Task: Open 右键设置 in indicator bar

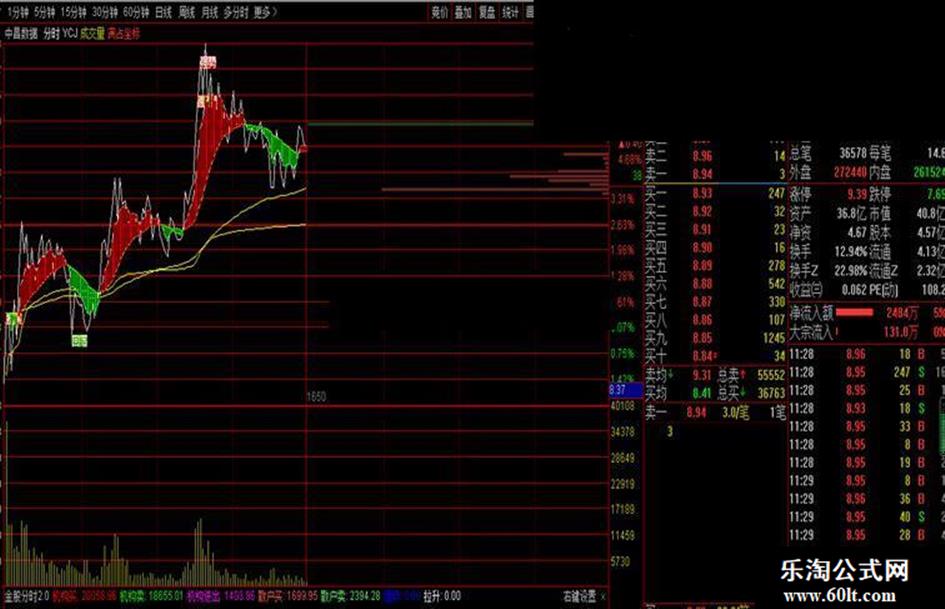Action: (579, 596)
